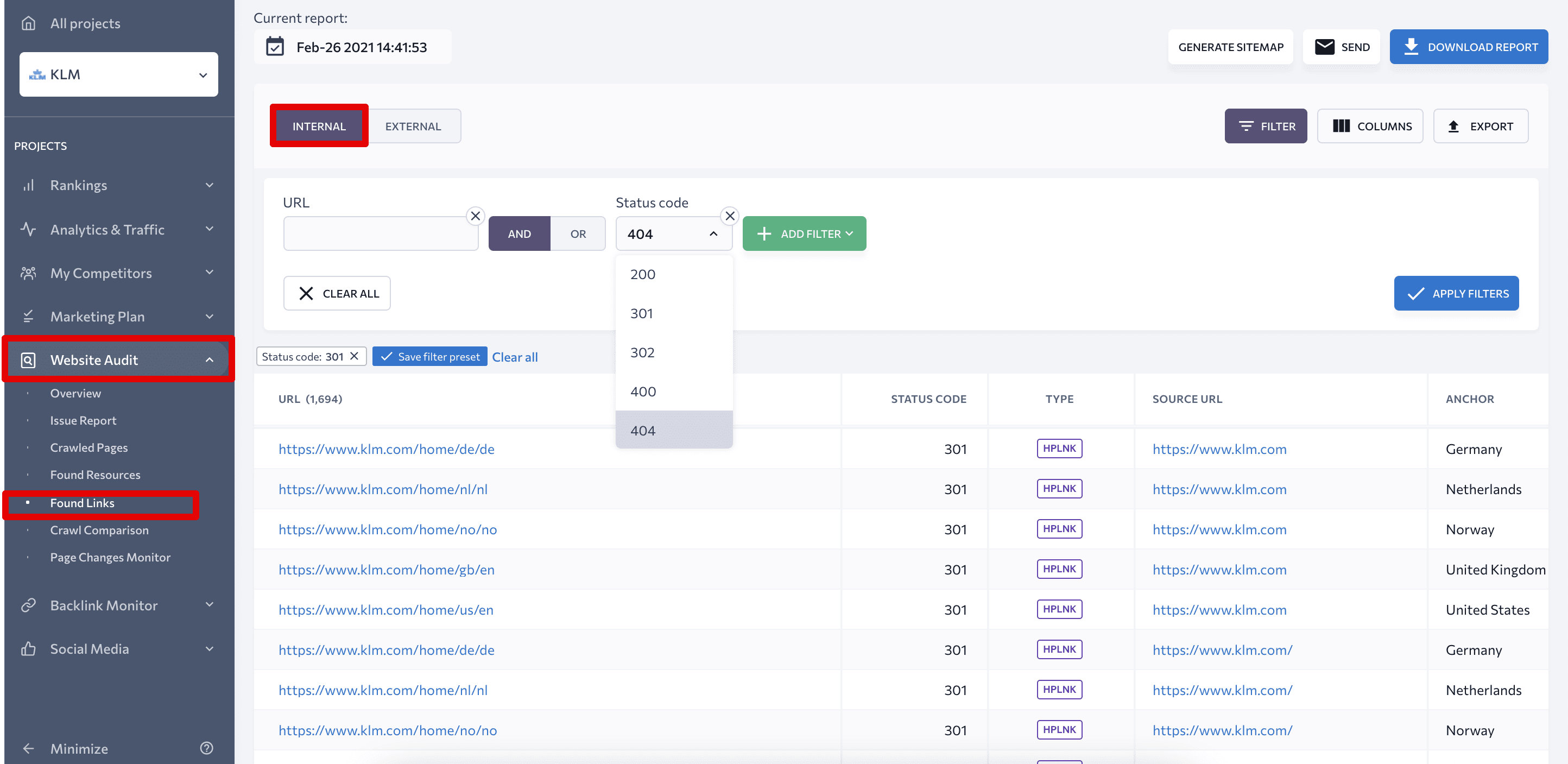Screen dimensions: 1568x764
Task: Expand My Competitors chevron
Action: [210, 272]
